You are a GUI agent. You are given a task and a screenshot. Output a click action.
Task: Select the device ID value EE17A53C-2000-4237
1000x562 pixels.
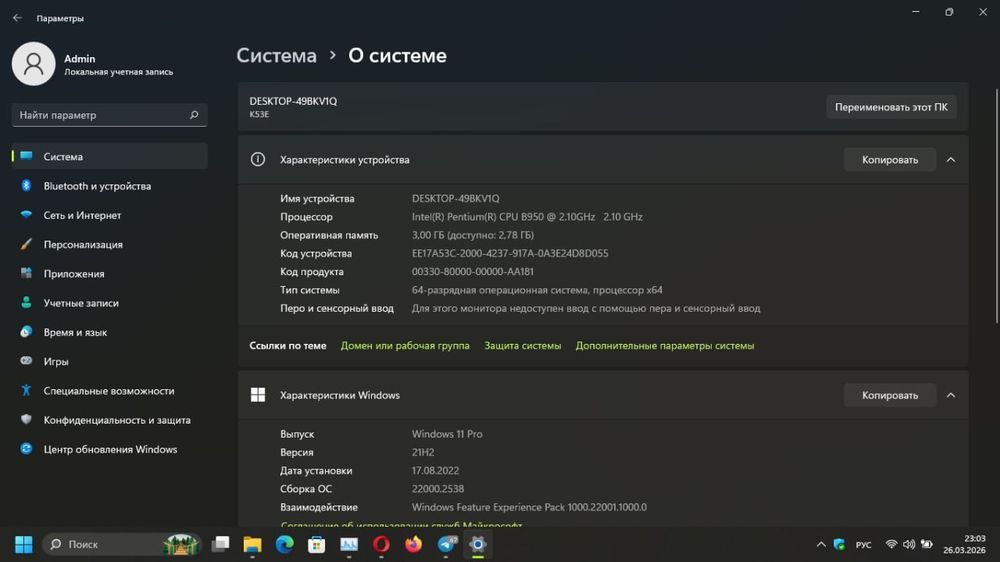point(510,253)
